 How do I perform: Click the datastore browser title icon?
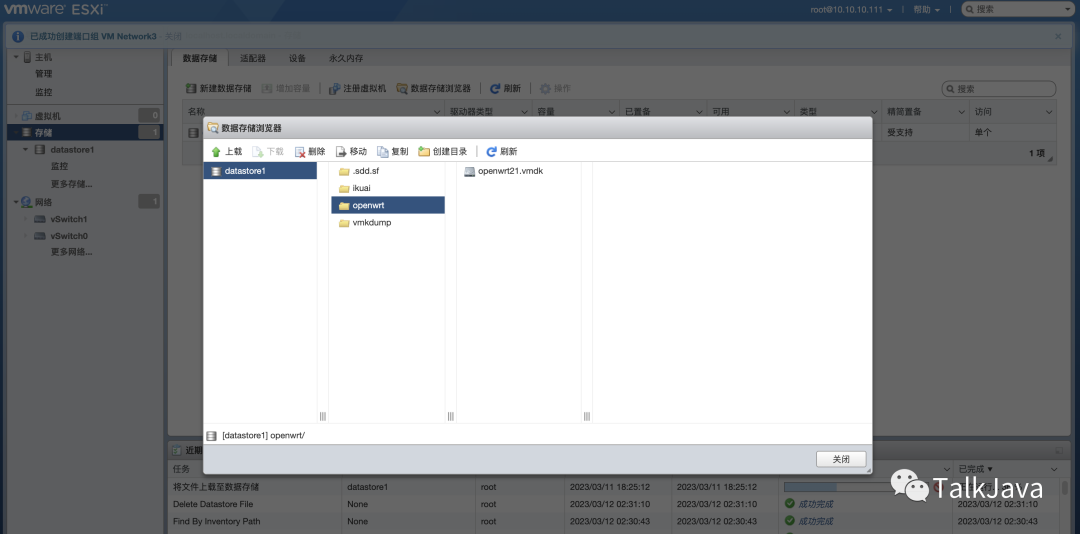tap(213, 127)
